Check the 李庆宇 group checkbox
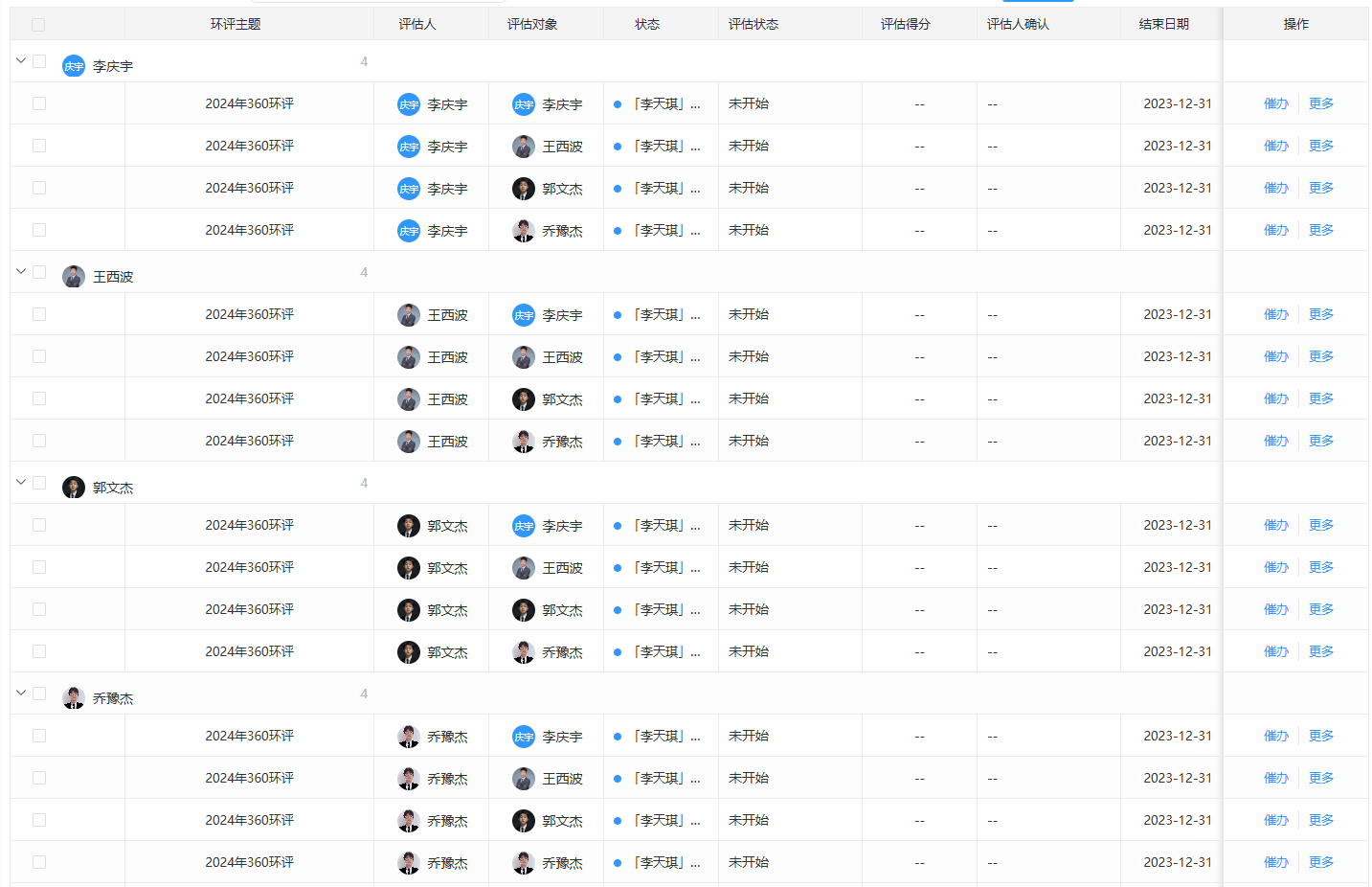Viewport: 1372px width, 887px height. tap(39, 61)
